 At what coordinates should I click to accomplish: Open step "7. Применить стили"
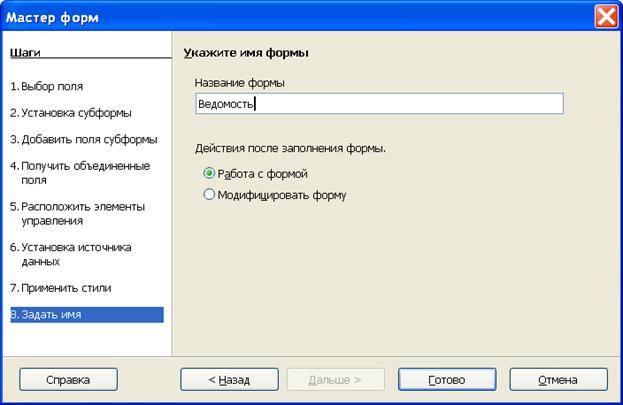61,288
